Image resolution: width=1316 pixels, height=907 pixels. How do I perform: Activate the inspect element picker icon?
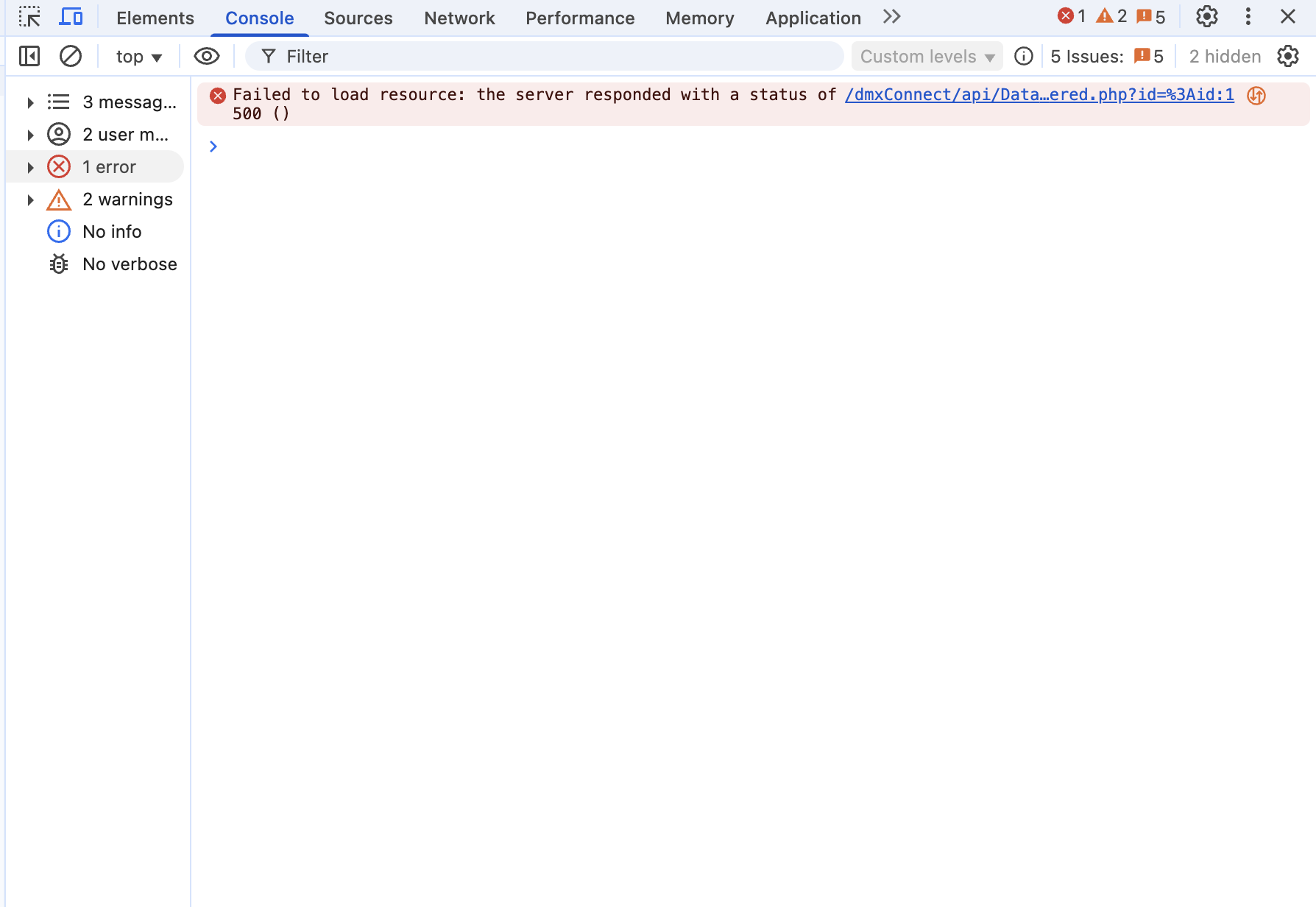(x=29, y=17)
